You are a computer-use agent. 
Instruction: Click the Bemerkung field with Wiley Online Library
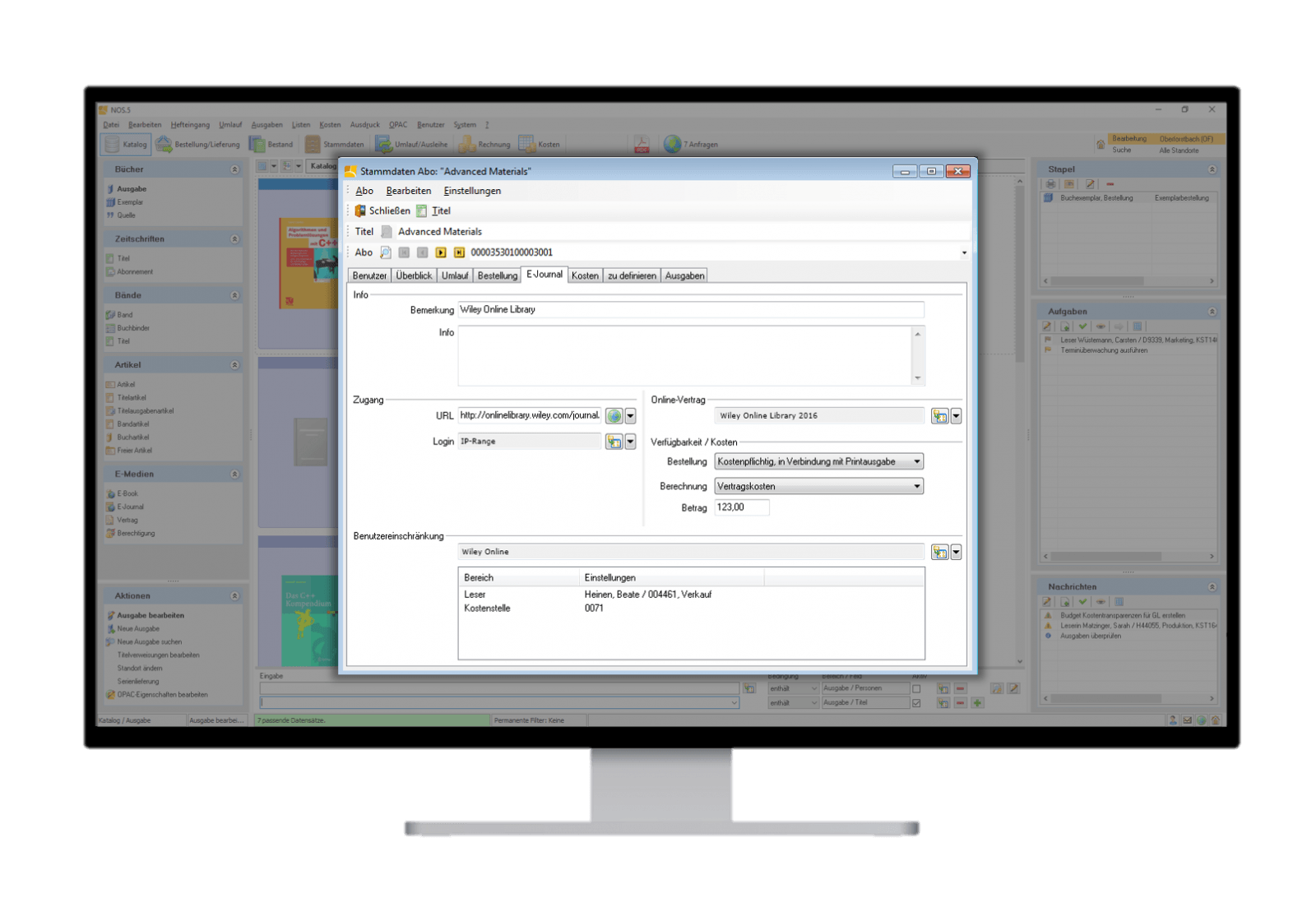[x=690, y=310]
